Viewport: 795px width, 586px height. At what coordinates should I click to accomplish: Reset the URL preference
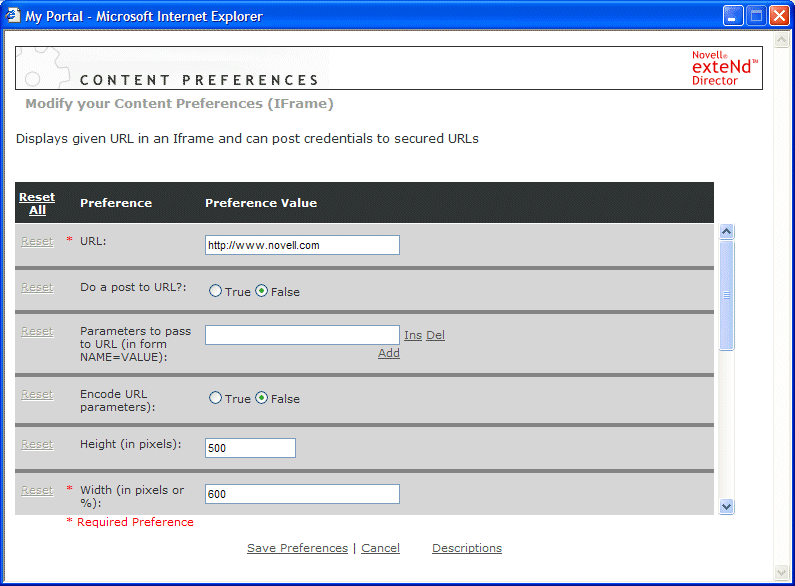[37, 241]
